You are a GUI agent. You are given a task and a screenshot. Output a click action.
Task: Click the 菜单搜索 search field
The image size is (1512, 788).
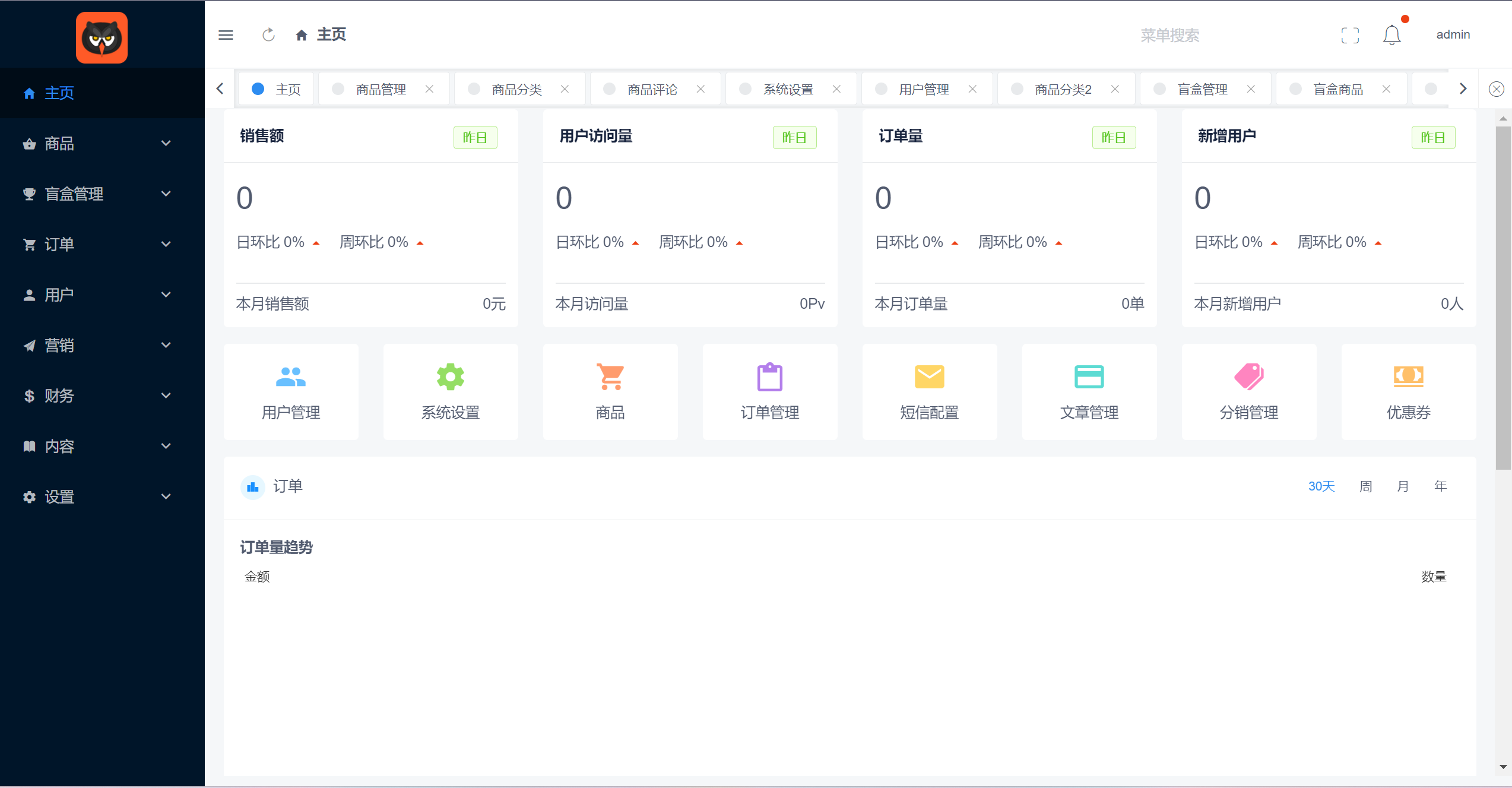[1169, 36]
